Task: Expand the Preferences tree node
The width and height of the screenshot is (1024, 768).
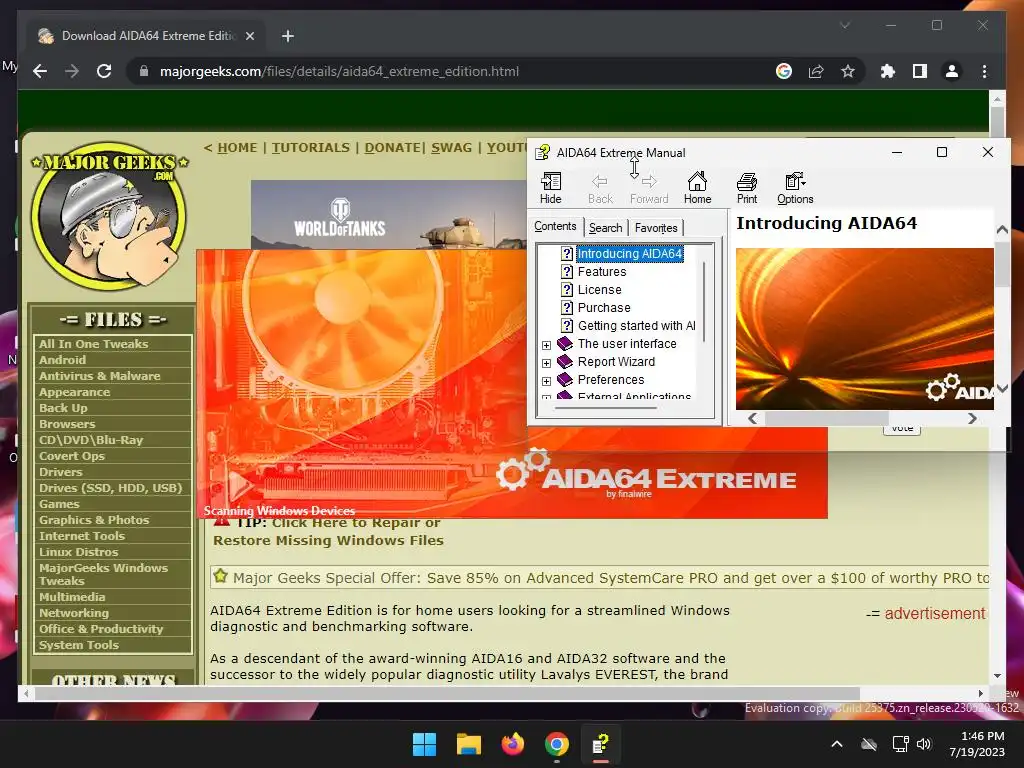Action: (547, 381)
